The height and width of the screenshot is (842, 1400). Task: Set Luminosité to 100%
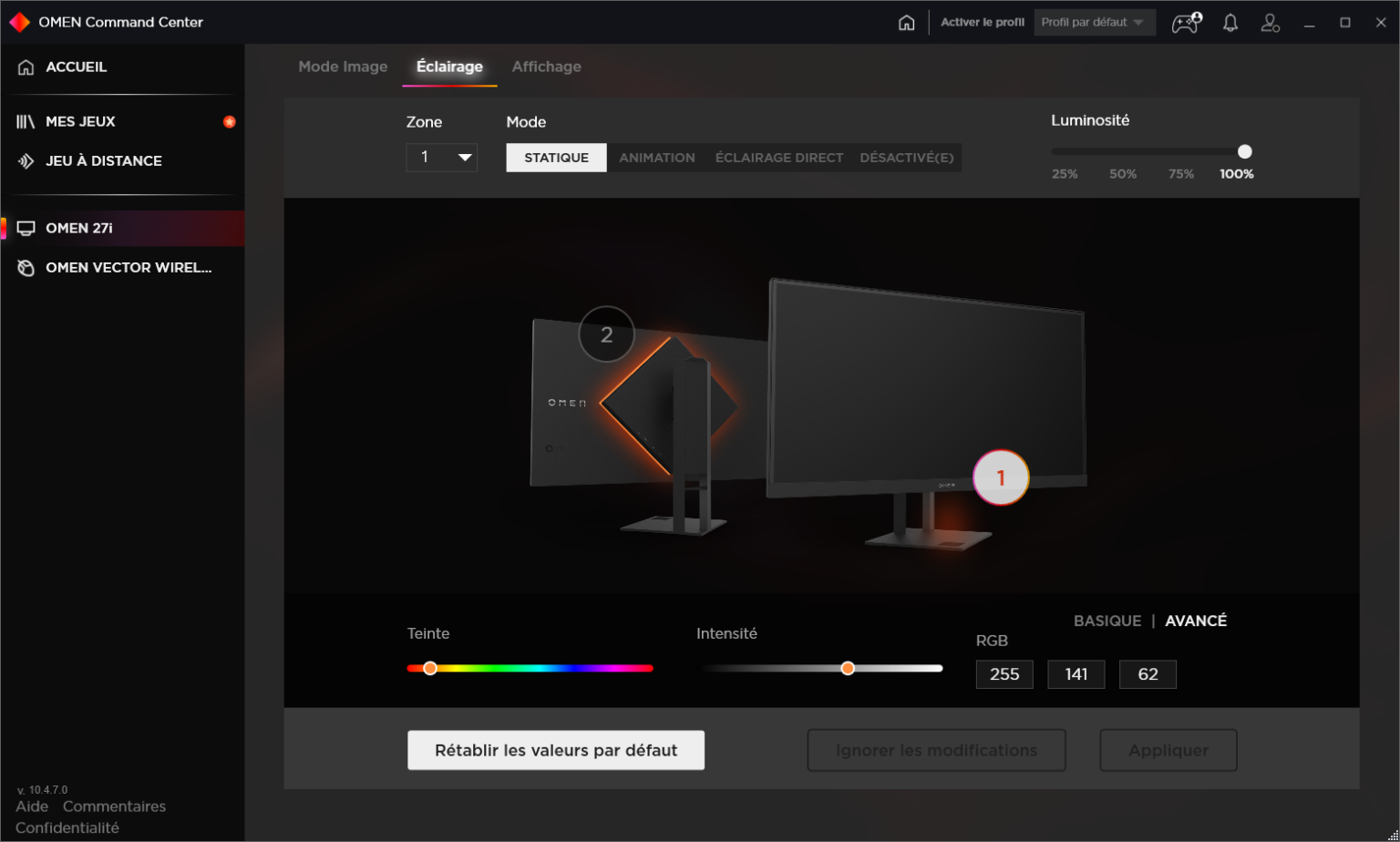(1237, 174)
